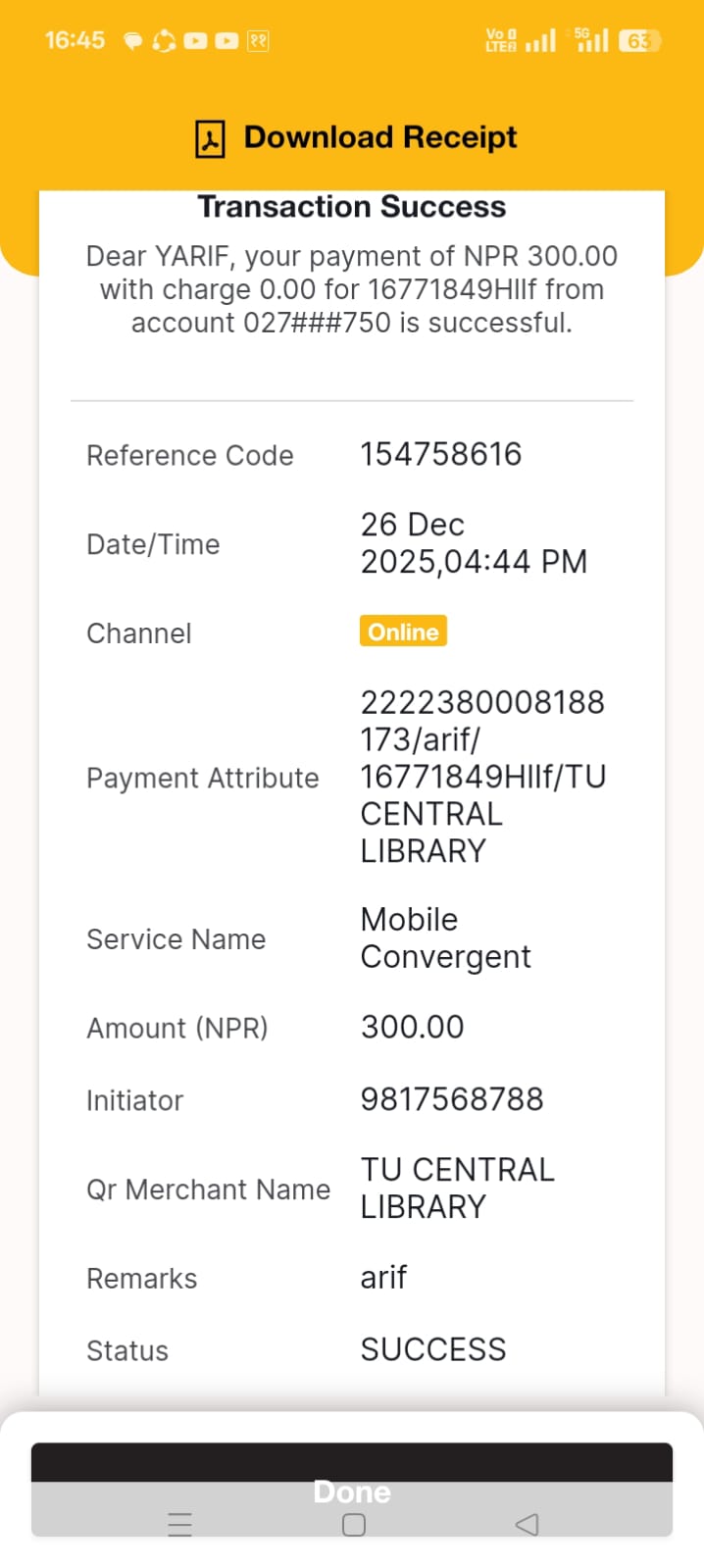Tap the SUCCESS status value
This screenshot has height=1568, width=704.
pyautogui.click(x=433, y=1349)
